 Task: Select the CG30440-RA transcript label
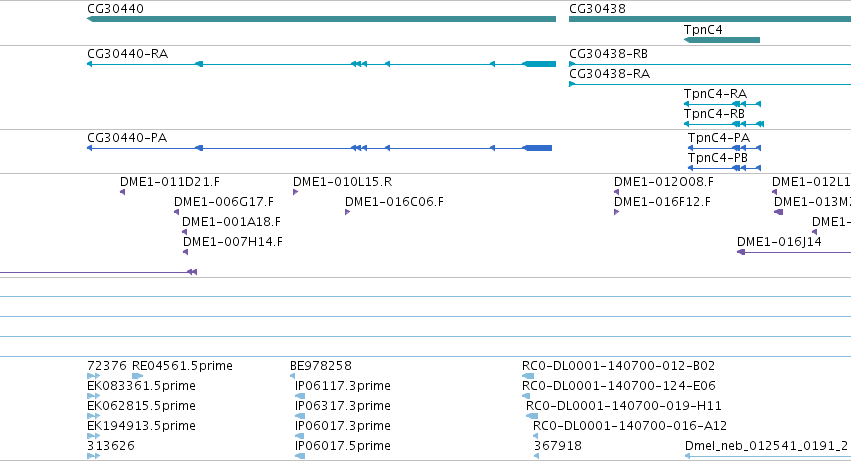click(x=128, y=54)
